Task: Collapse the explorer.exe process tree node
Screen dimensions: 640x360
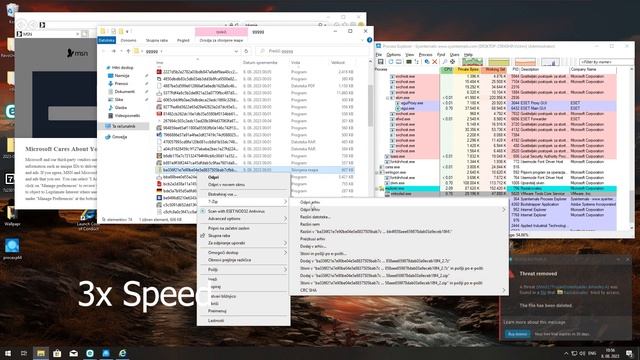Action: [377, 189]
